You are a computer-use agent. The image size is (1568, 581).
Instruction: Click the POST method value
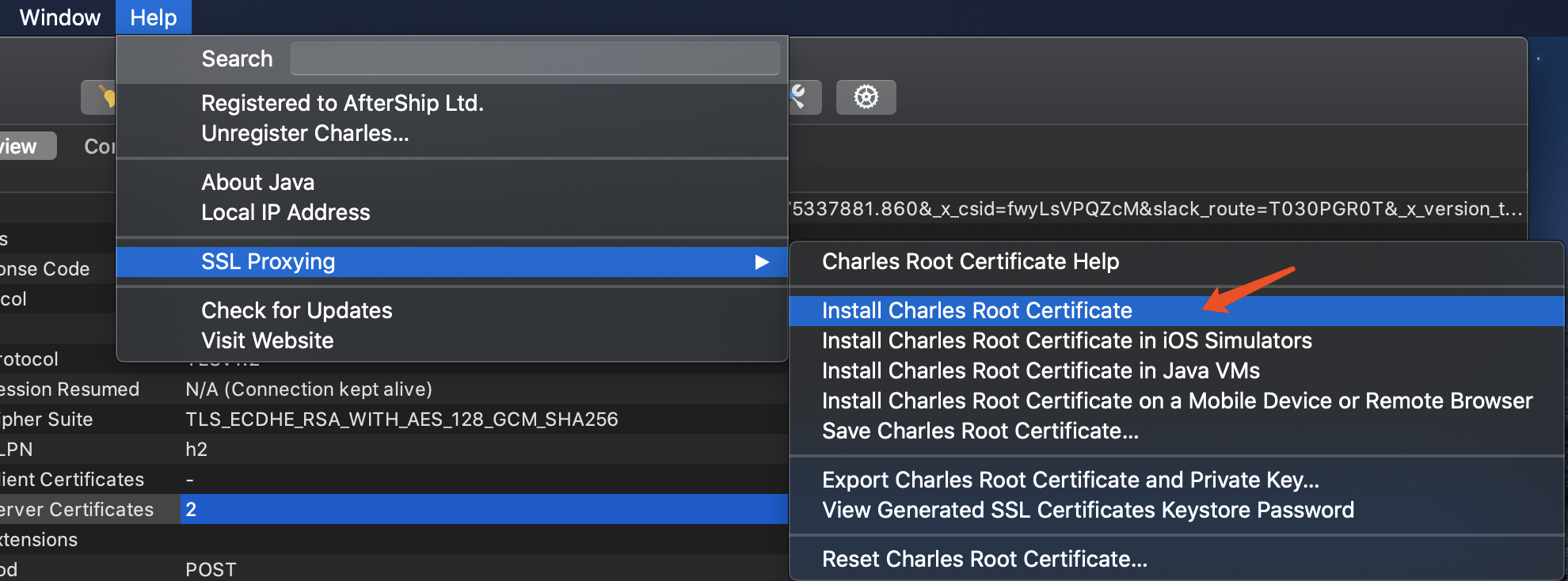211,570
